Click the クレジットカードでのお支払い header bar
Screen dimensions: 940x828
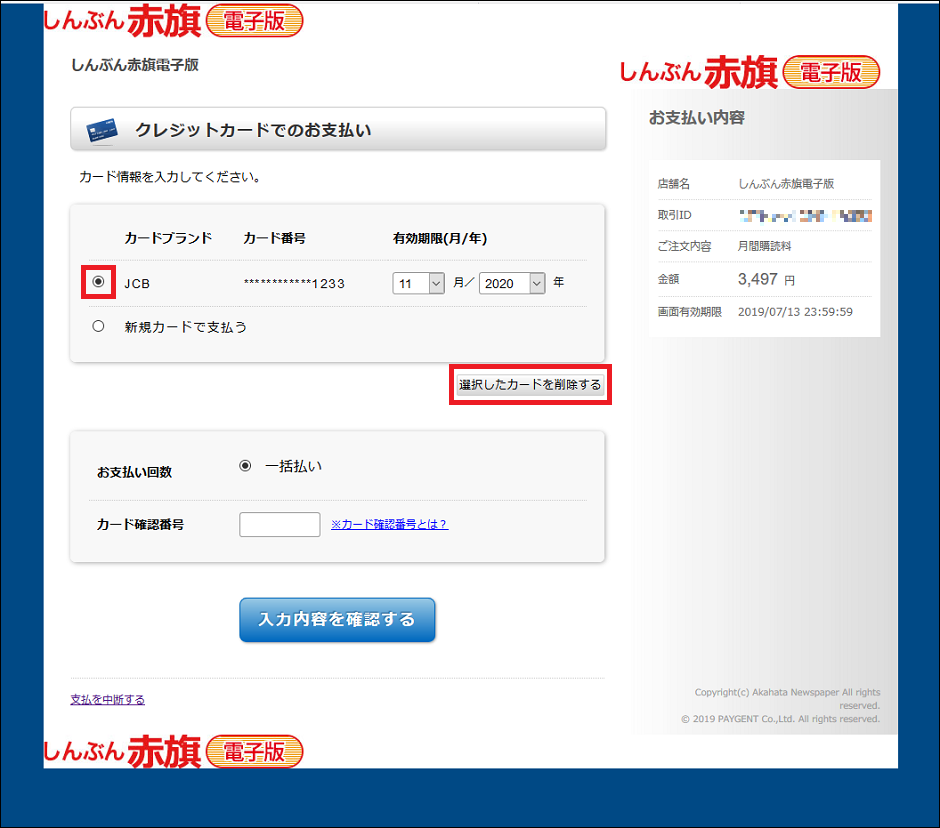pos(338,130)
